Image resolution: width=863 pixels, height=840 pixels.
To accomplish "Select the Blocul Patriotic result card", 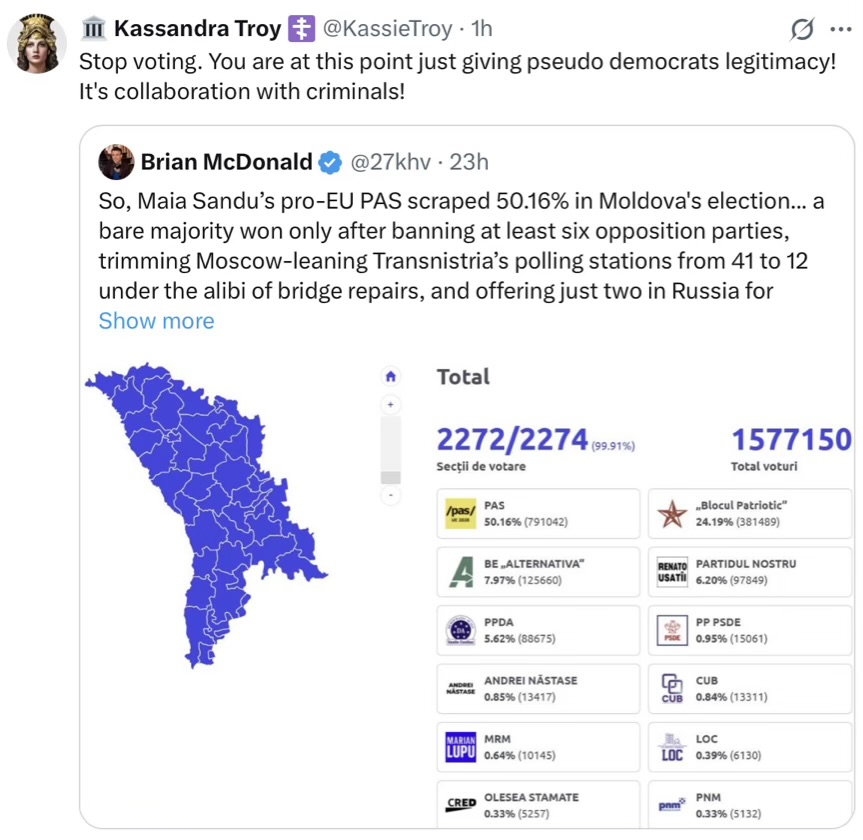I will click(750, 513).
